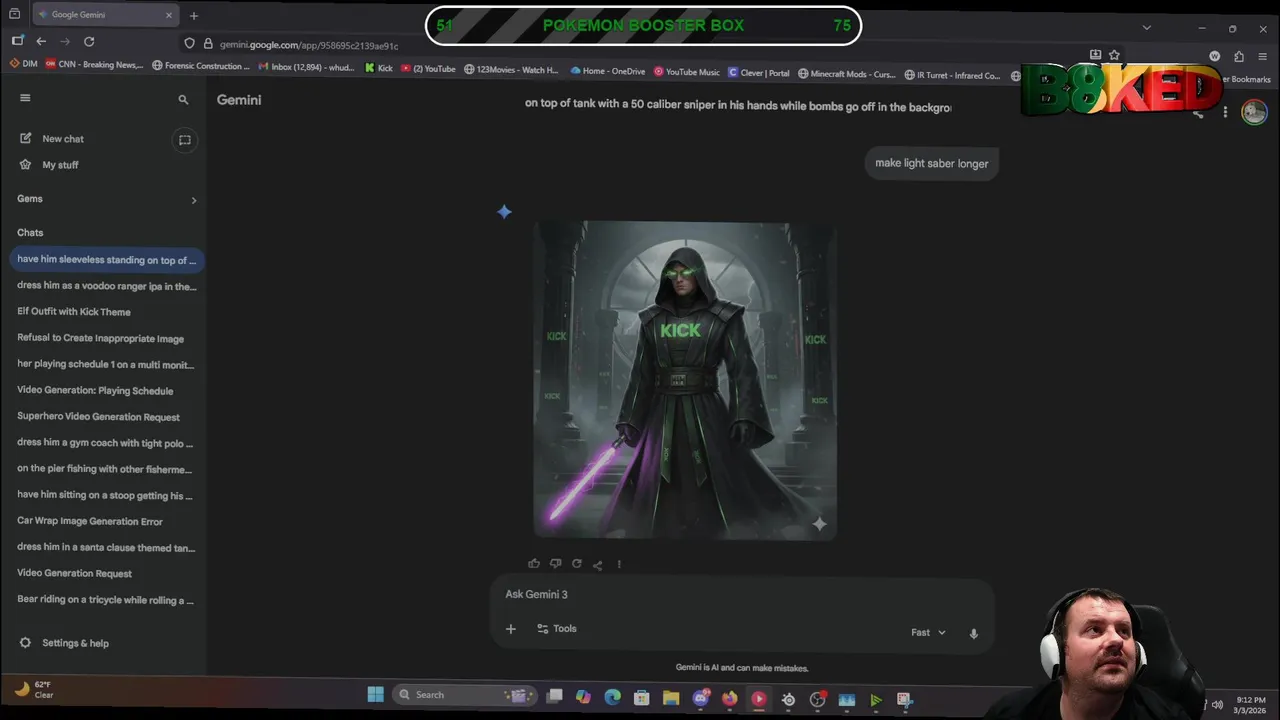Open chat 'Video Generation Request'

[107, 573]
